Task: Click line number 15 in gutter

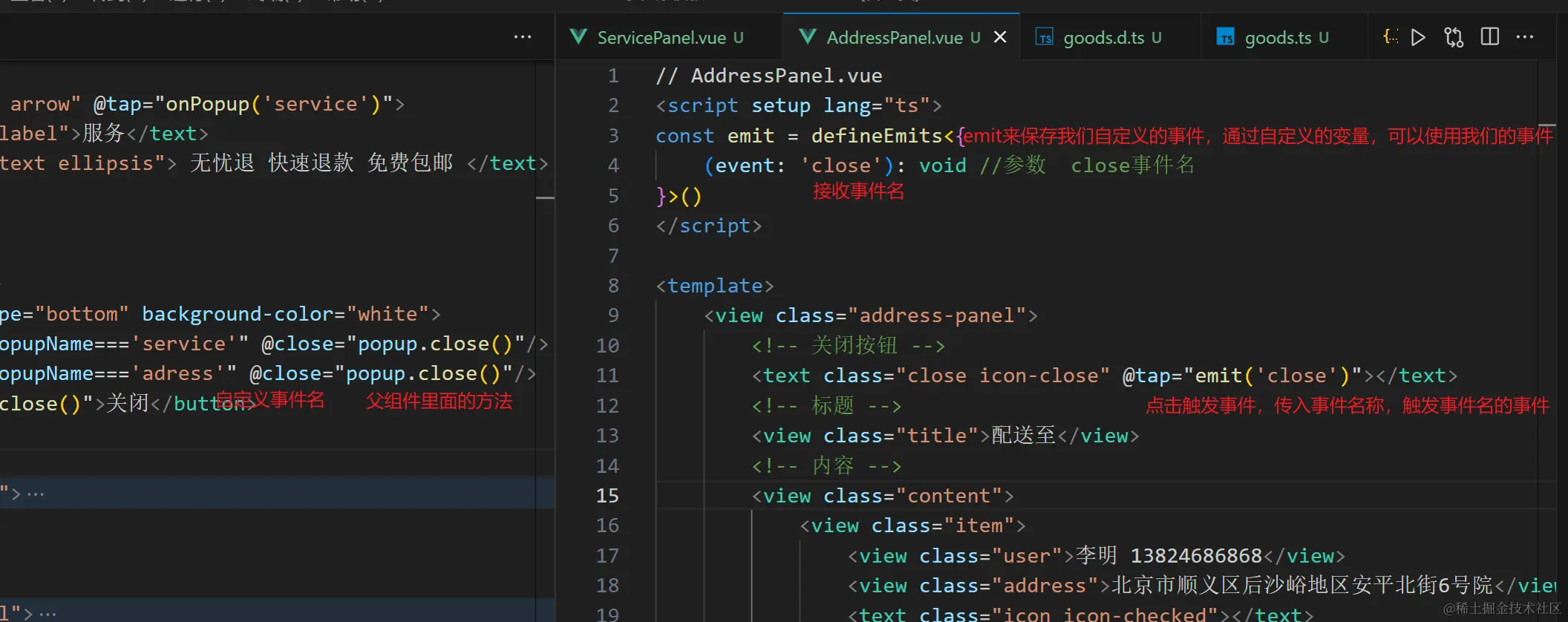Action: coord(607,495)
